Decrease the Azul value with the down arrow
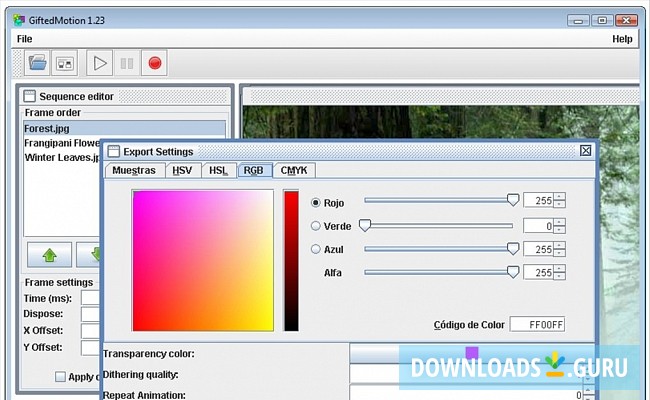The image size is (650, 400). pos(560,253)
